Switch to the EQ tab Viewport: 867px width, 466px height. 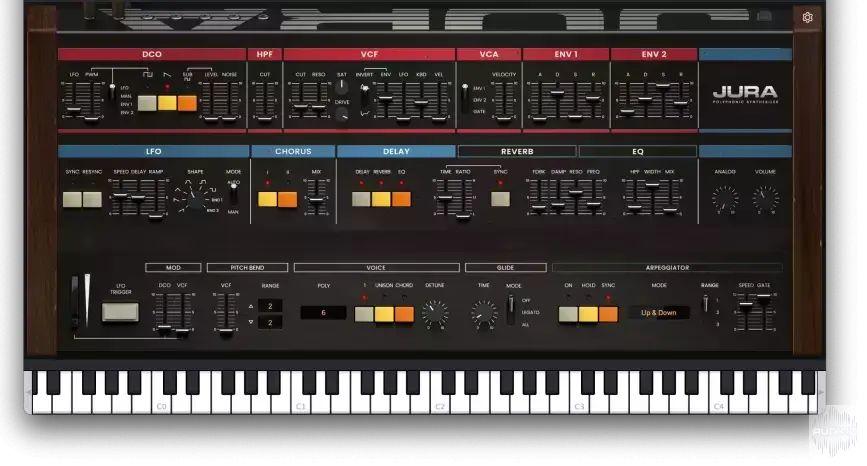(638, 151)
